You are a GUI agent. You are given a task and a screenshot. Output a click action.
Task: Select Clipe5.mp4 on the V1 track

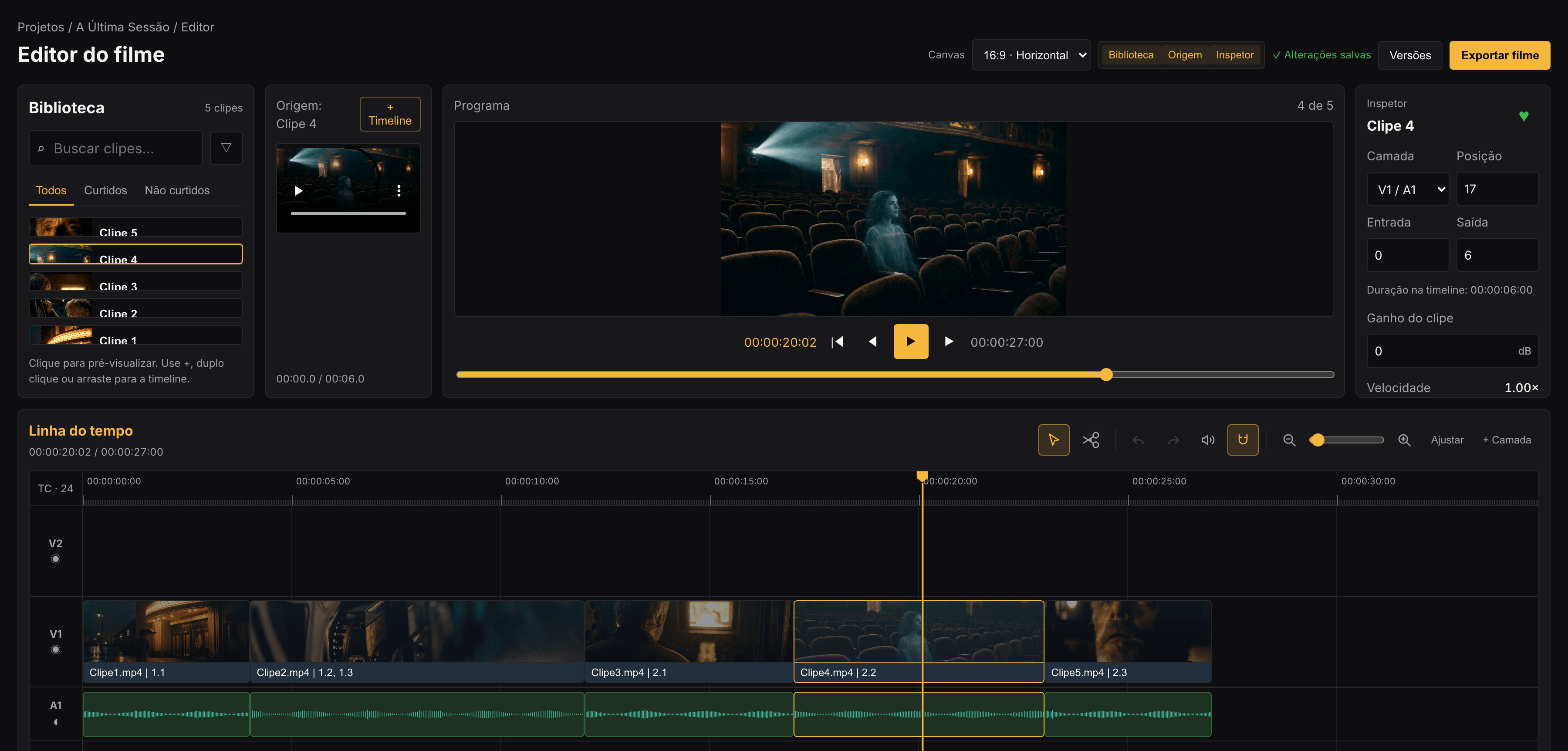click(1128, 642)
